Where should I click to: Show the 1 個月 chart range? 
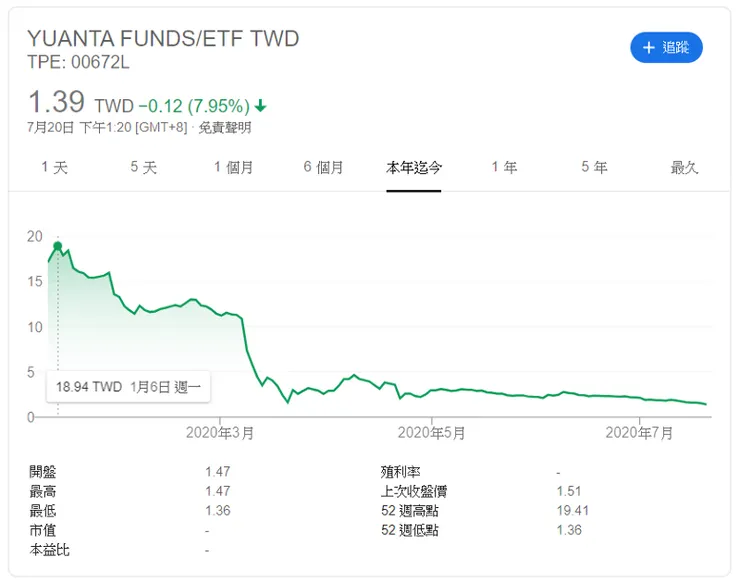[x=233, y=167]
